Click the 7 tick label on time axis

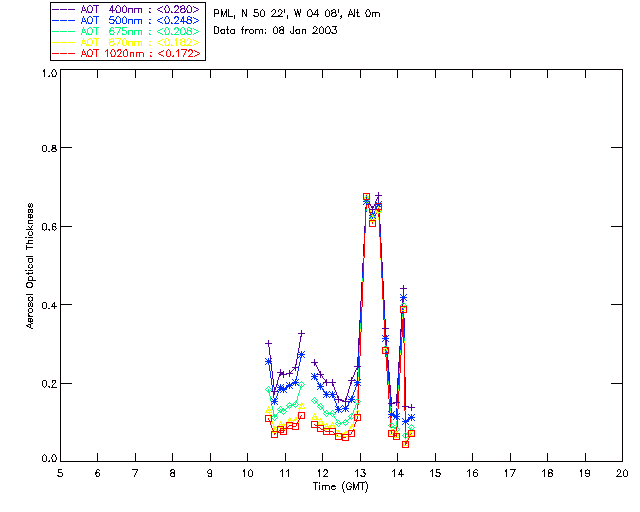pyautogui.click(x=135, y=473)
